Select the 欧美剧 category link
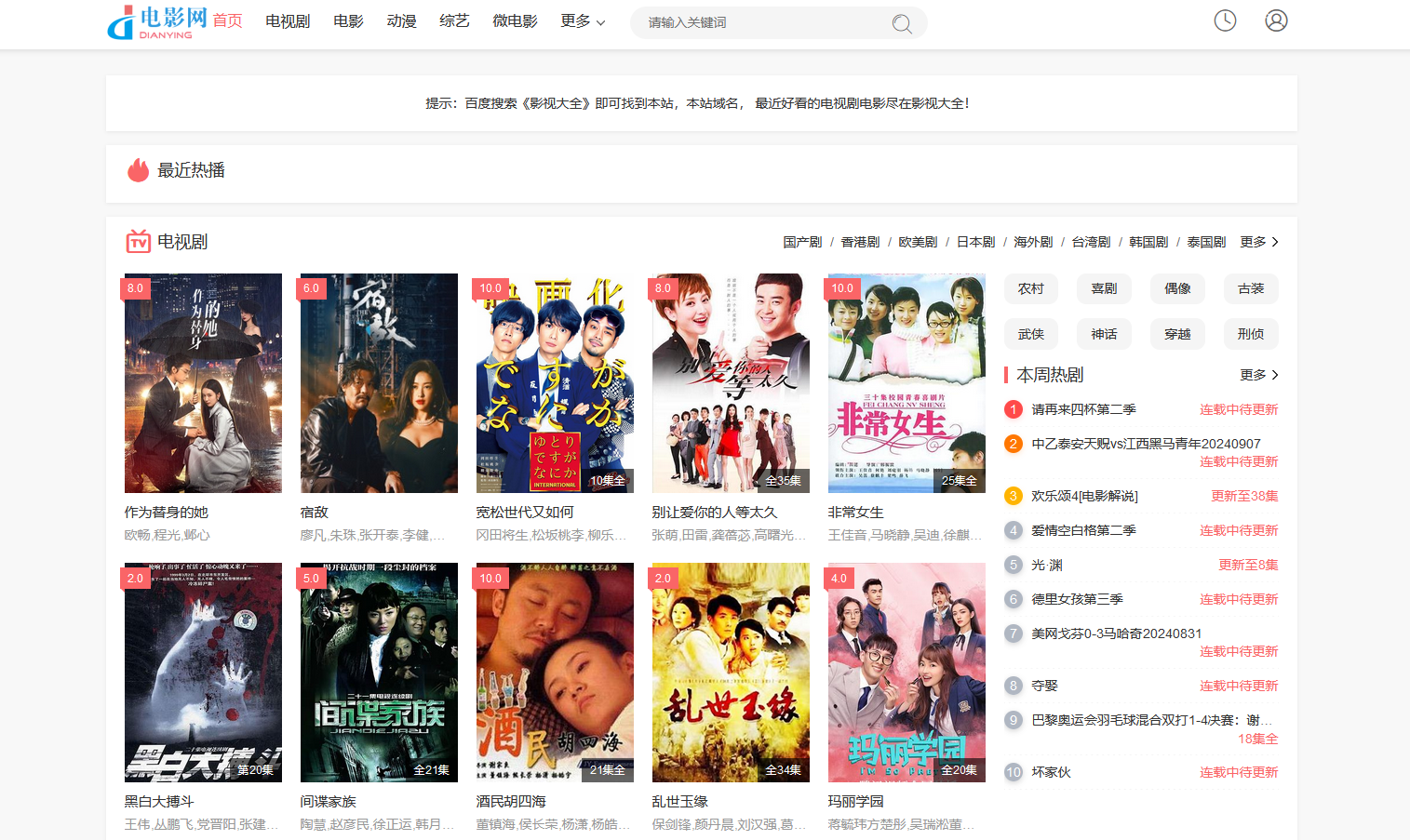This screenshot has height=840, width=1410. [918, 242]
